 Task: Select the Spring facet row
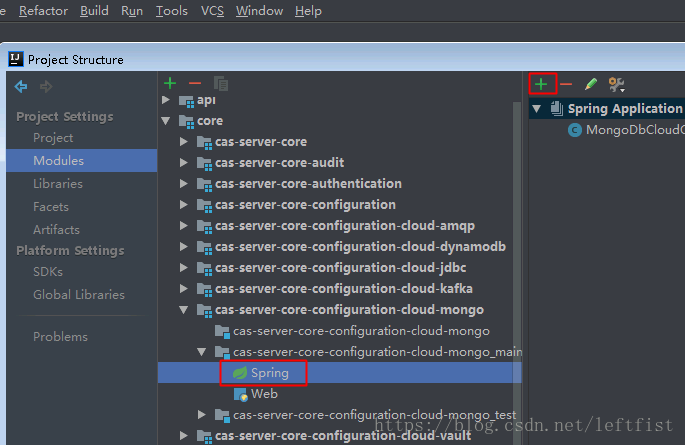[339, 373]
